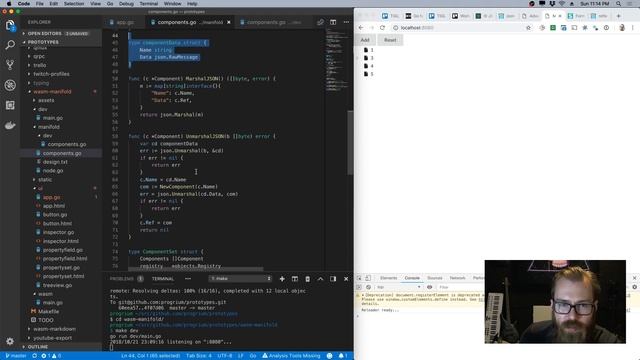This screenshot has height=360, width=640.
Task: Click Analysis Tools Missing warning
Action: 291,356
